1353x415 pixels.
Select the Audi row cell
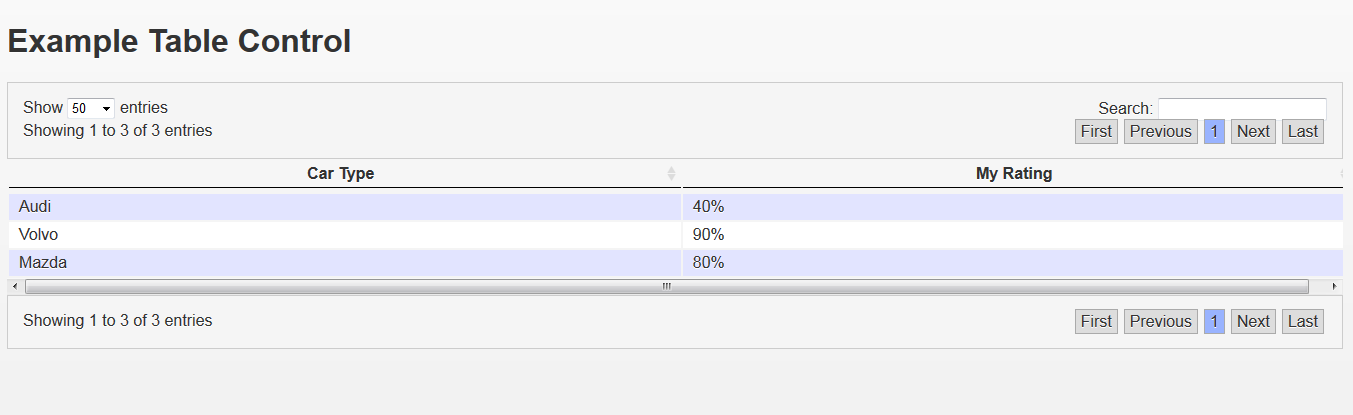35,207
